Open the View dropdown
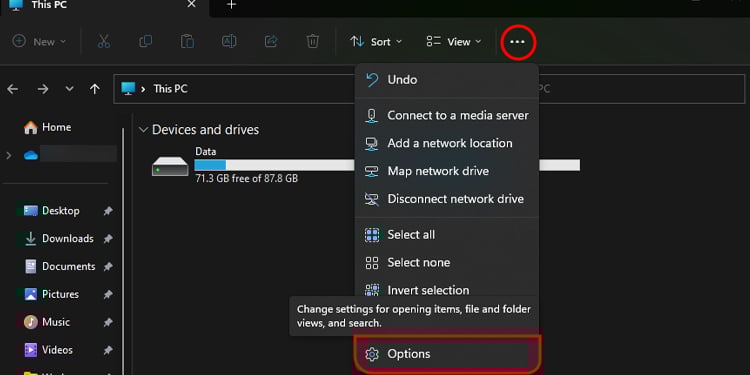 point(453,42)
